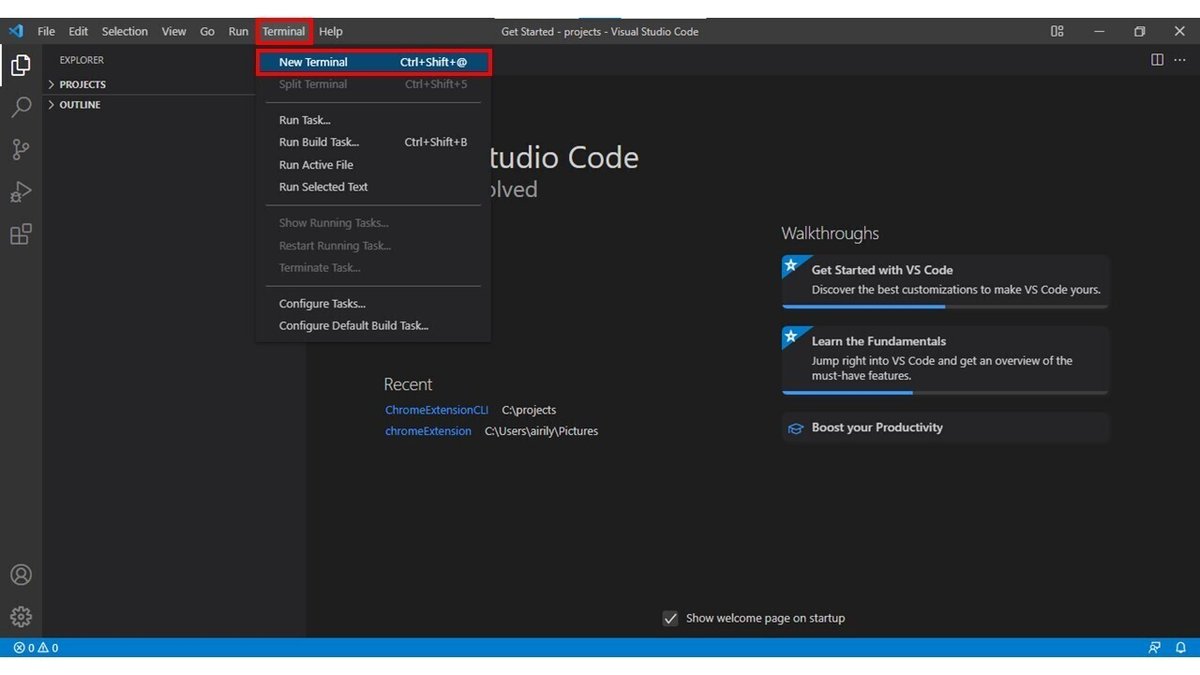The image size is (1200, 675).
Task: Expand the PROJECTS folder section
Action: 150,84
